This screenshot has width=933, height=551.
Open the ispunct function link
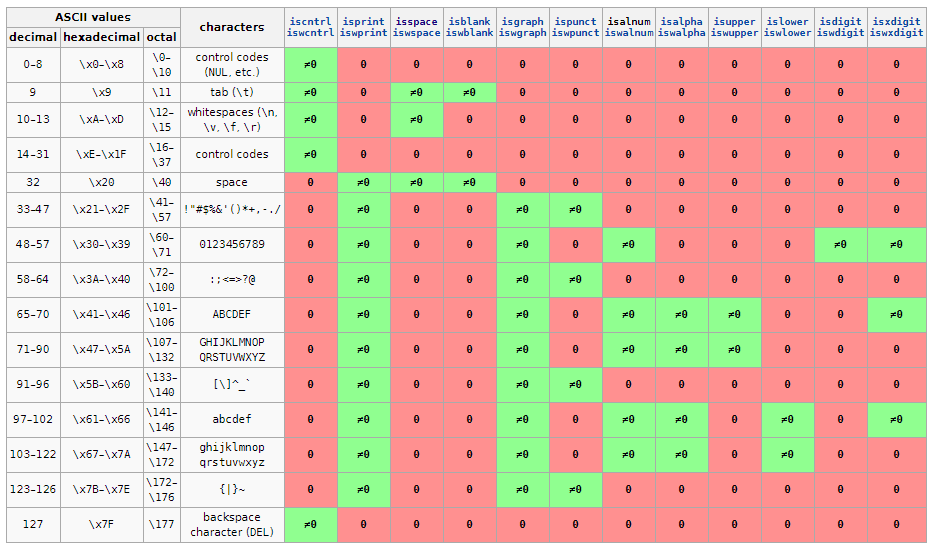click(x=575, y=21)
